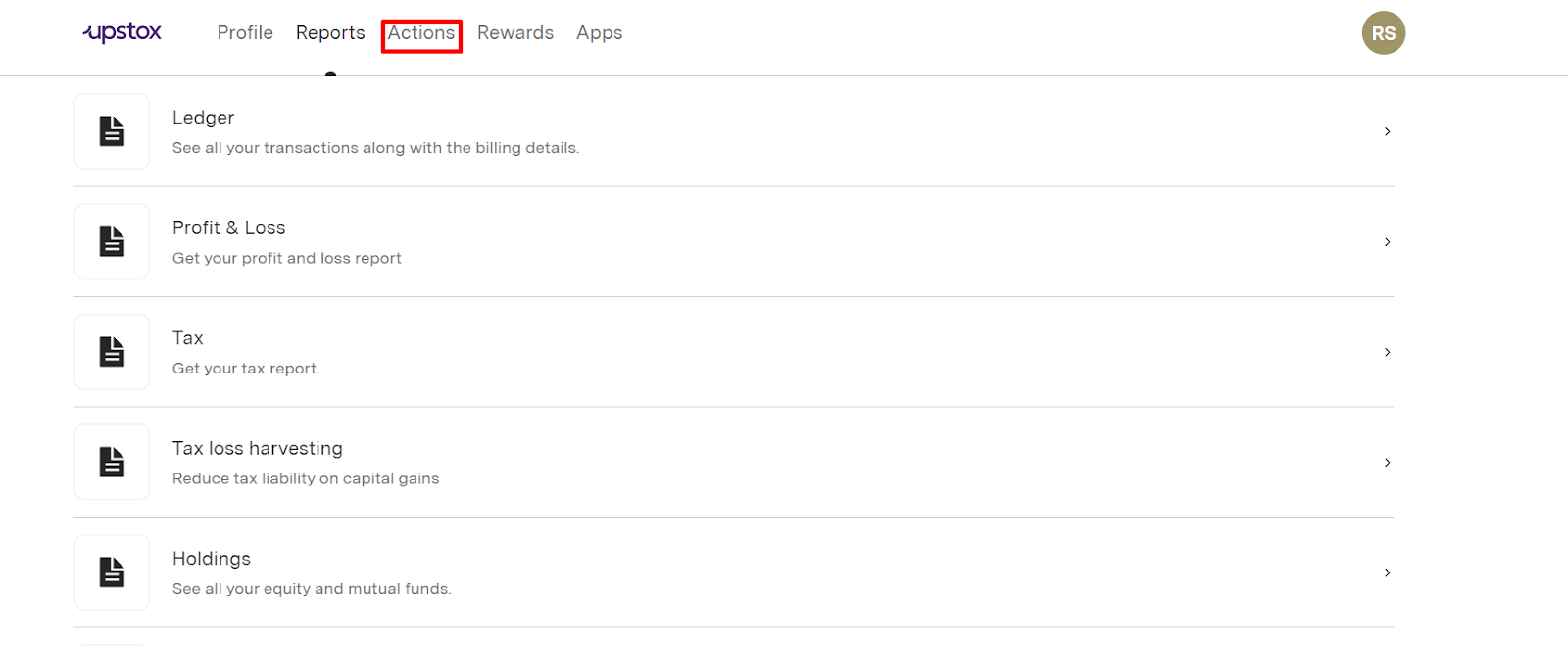Click the Tax loss harvesting document icon
1568x647 pixels.
click(112, 462)
